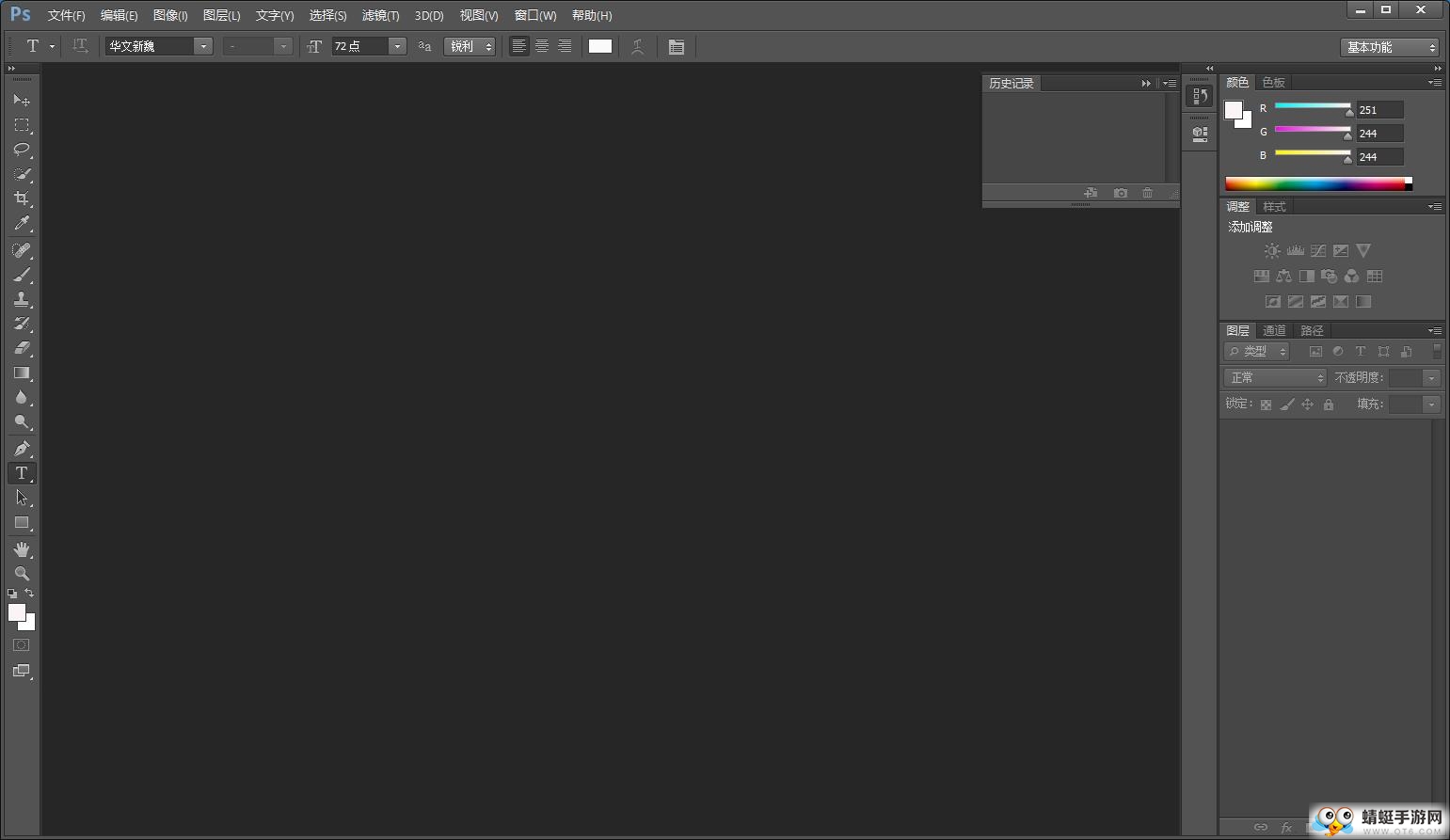Viewport: 1450px width, 840px height.
Task: Select the Dodge tool
Action: 22,422
